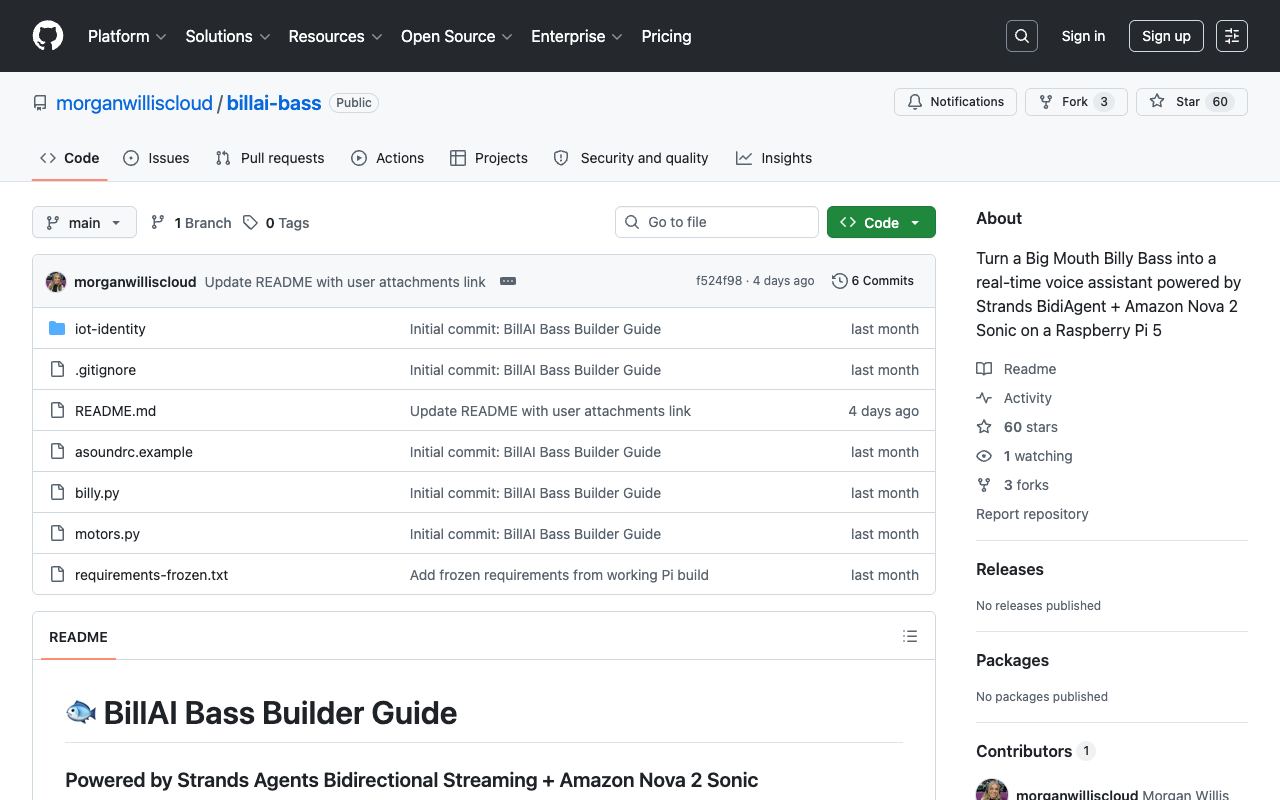
Task: Click the book icon beside Readme
Action: coord(984,369)
